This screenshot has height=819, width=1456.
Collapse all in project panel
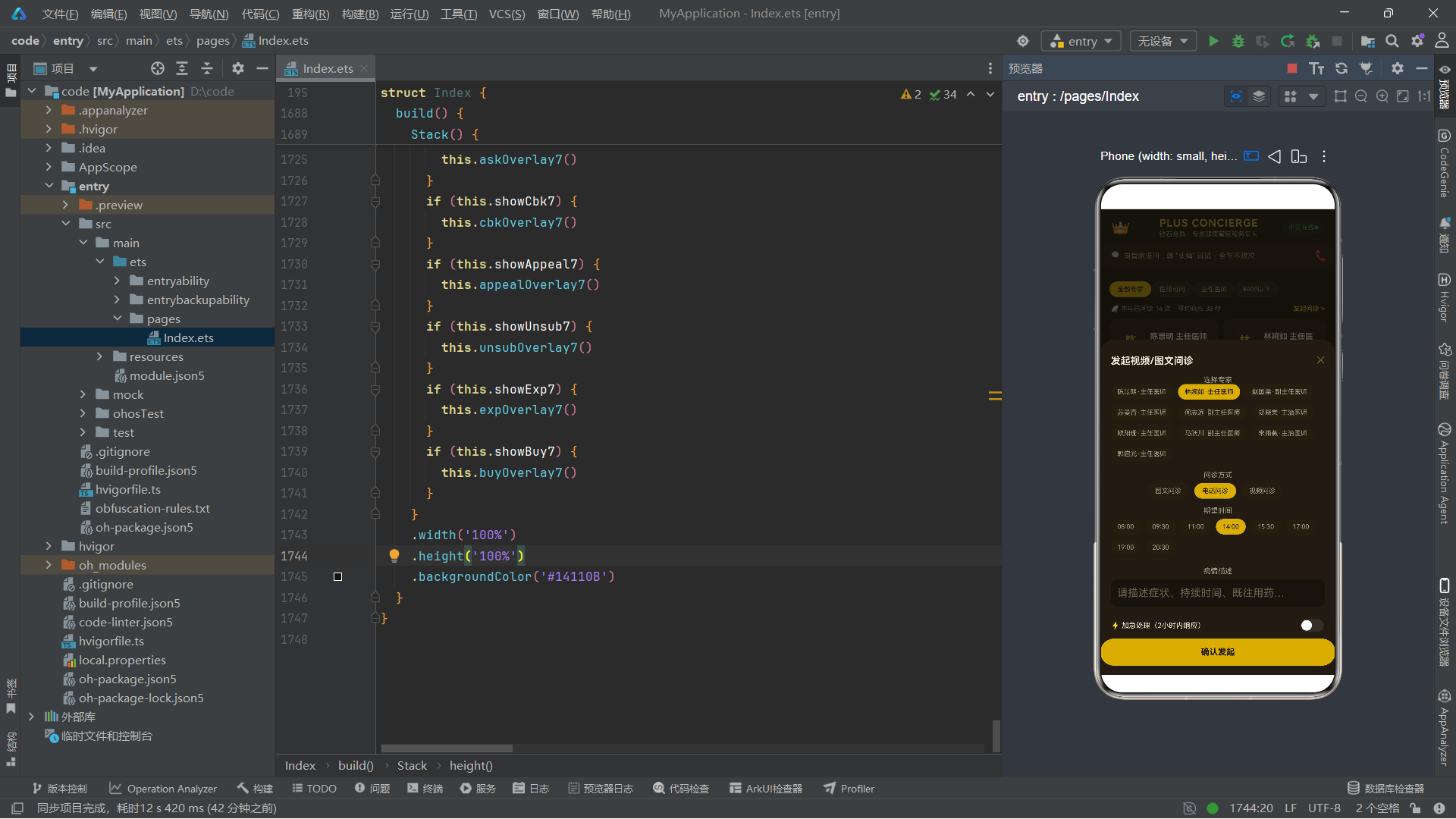pyautogui.click(x=207, y=68)
